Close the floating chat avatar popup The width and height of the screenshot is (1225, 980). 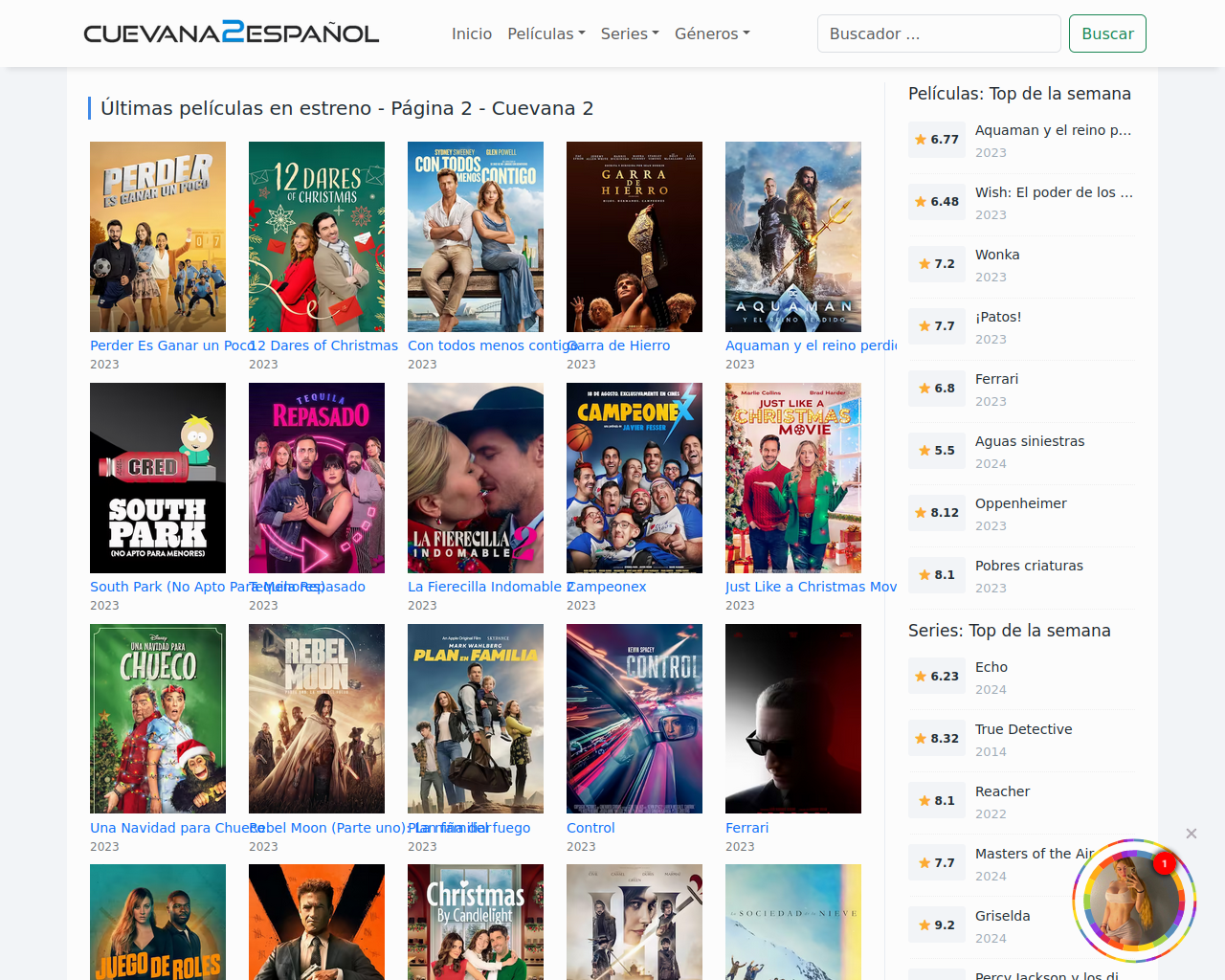[x=1192, y=834]
